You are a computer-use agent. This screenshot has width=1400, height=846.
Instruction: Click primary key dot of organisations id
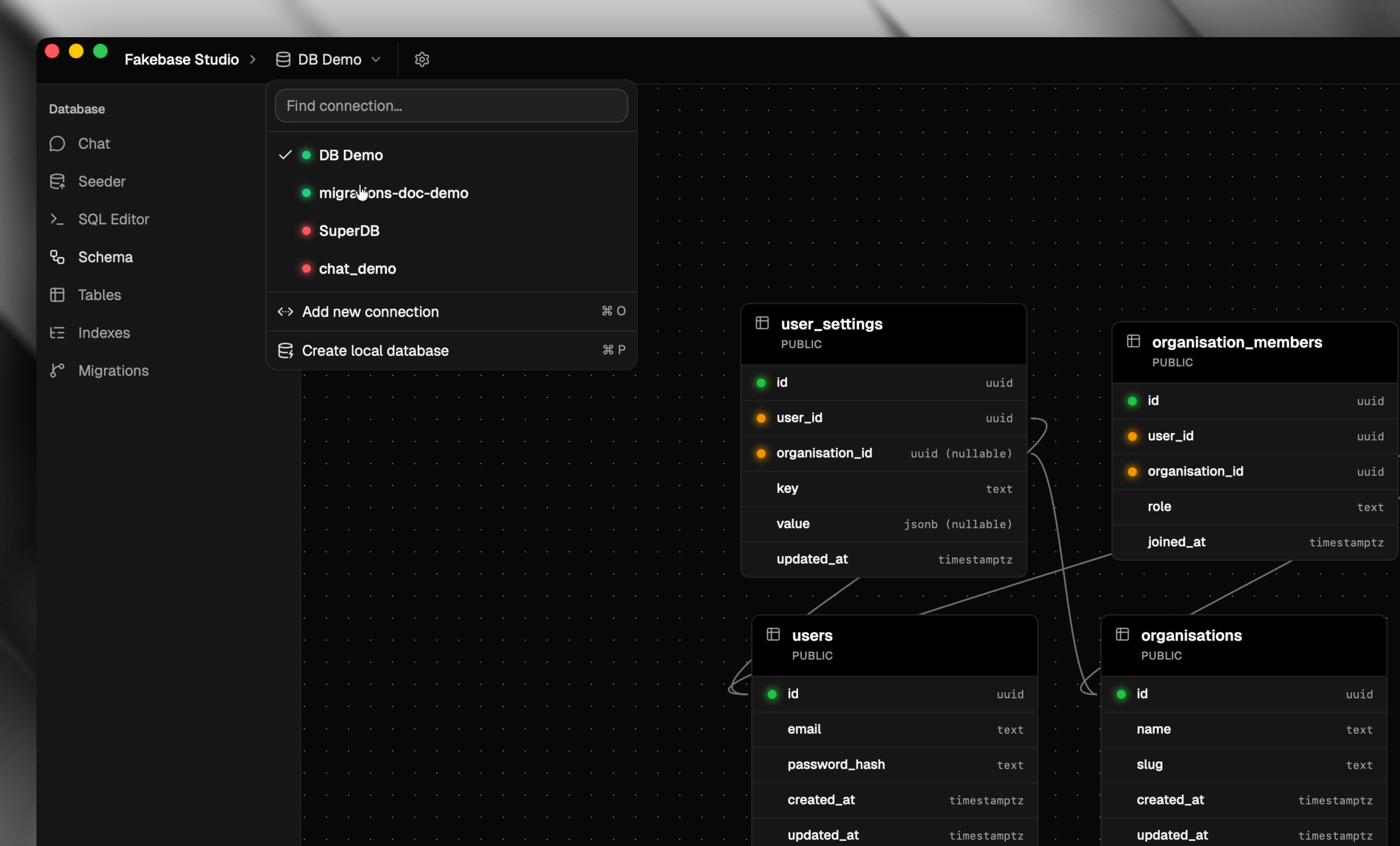point(1121,694)
